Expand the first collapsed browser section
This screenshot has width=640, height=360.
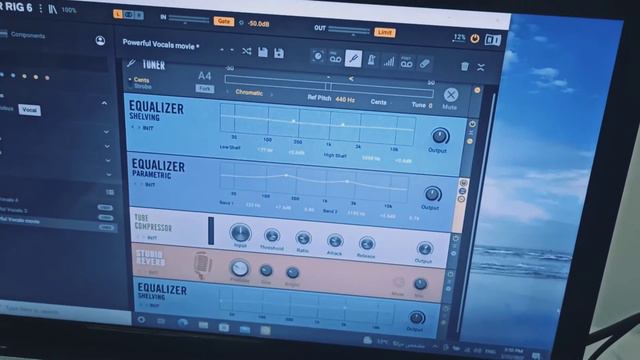107,132
